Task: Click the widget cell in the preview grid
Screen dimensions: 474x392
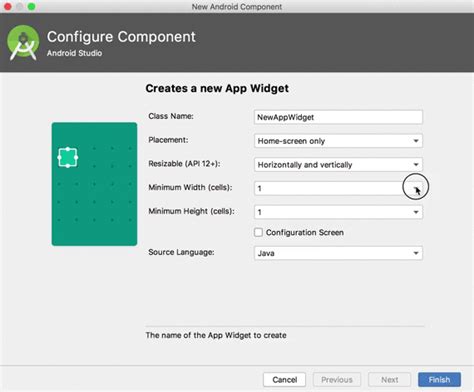Action: pyautogui.click(x=68, y=157)
